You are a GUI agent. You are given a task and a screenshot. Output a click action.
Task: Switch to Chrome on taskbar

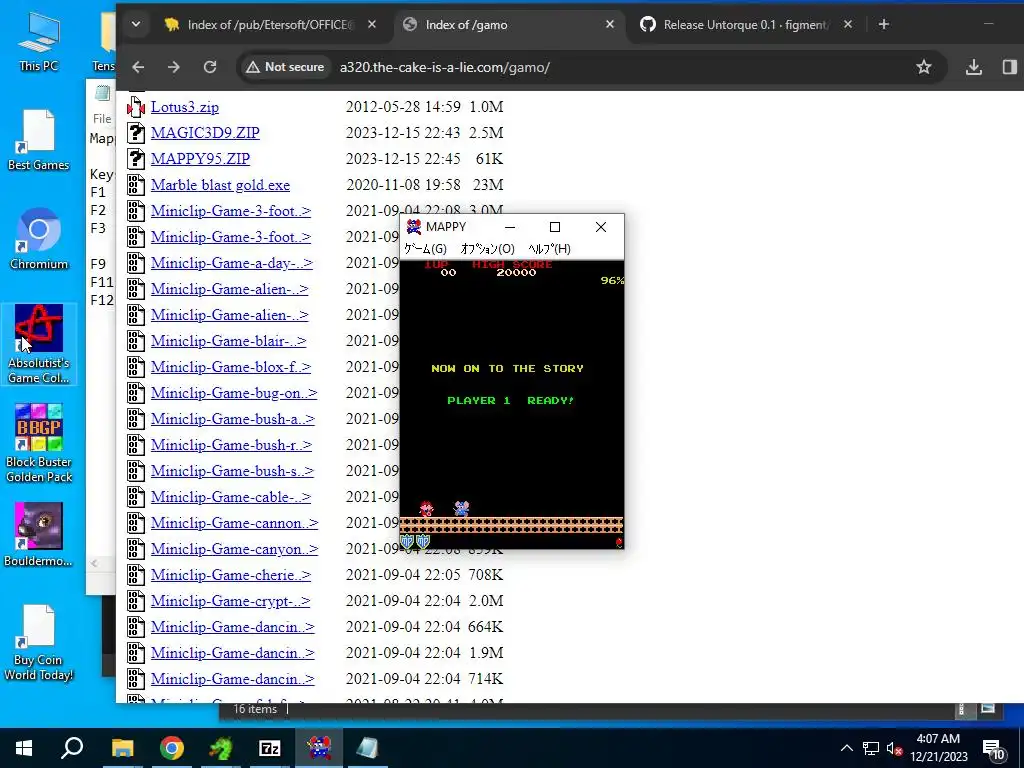pyautogui.click(x=172, y=748)
